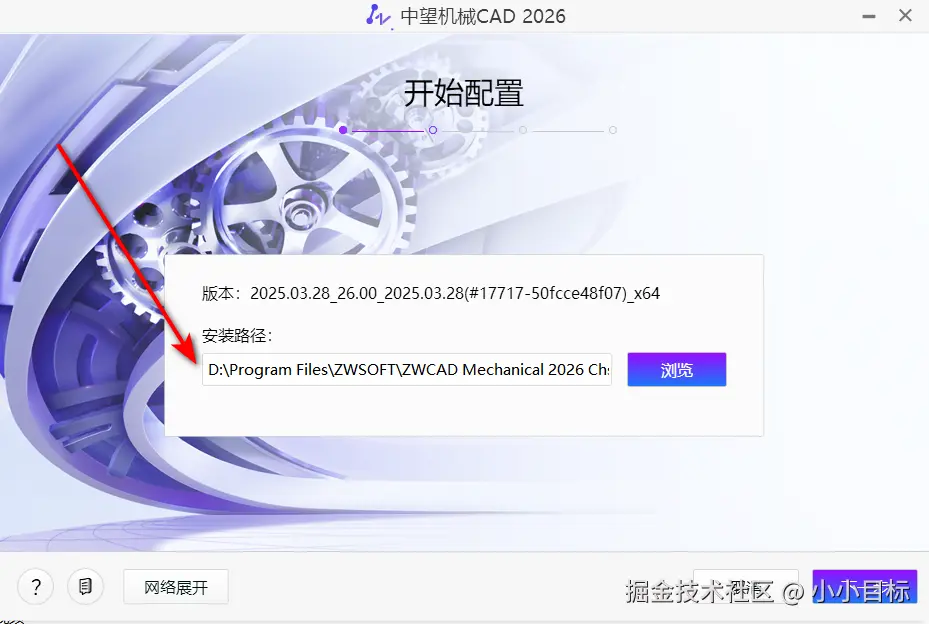Close the 中望机械CAD 2026 installer
The image size is (929, 624).
(x=905, y=15)
